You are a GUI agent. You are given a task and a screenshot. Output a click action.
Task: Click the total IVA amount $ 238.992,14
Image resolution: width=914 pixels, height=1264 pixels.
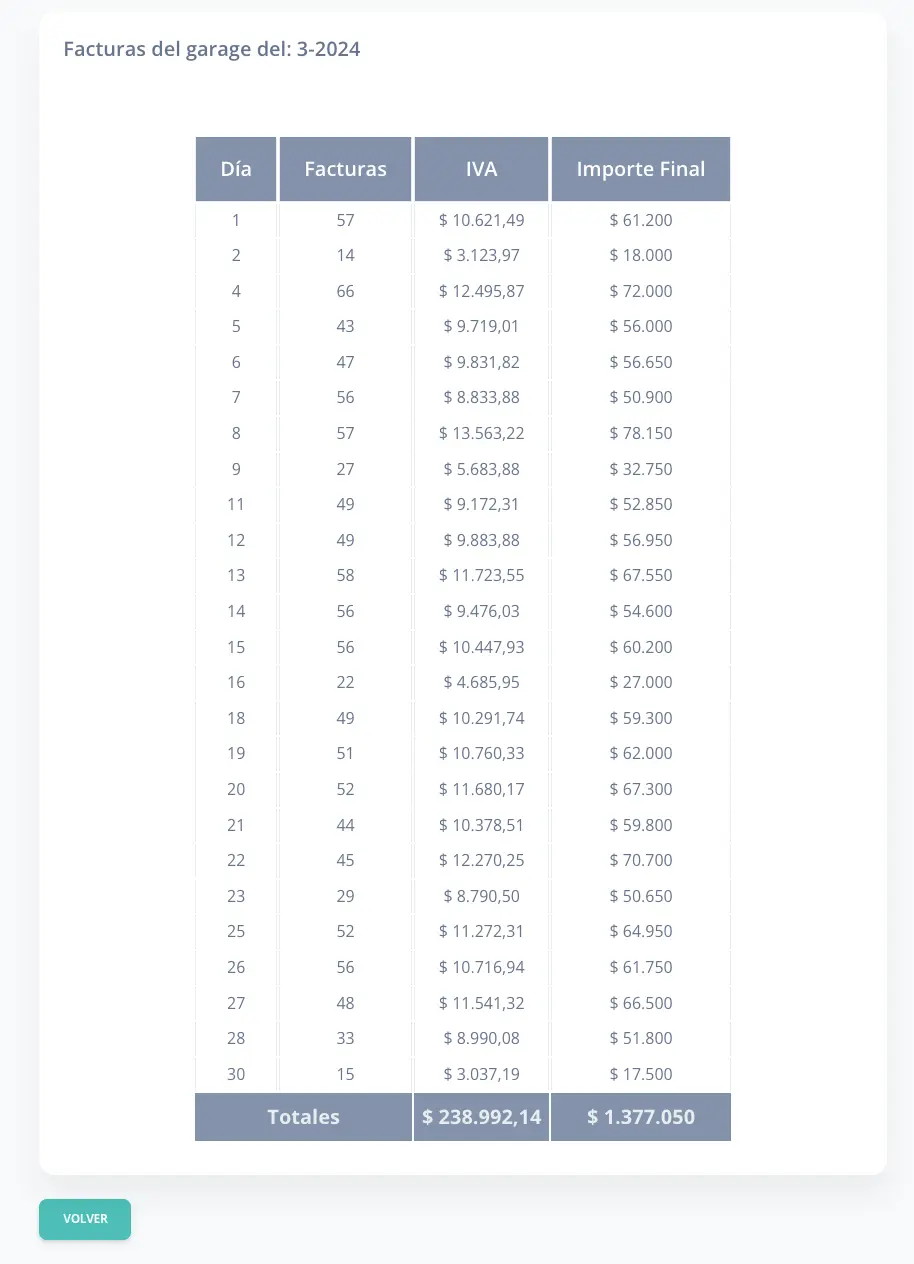pyautogui.click(x=481, y=1117)
